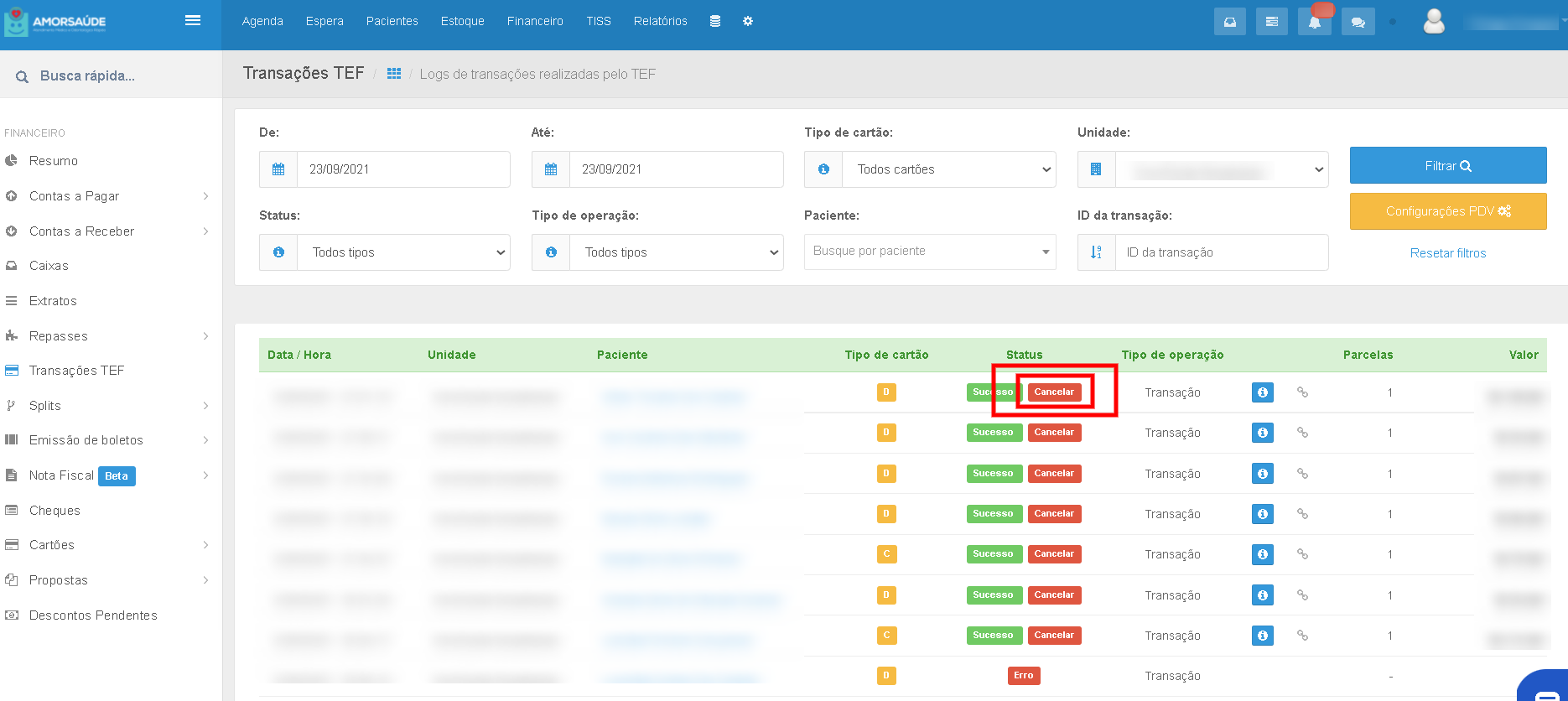
Task: Click the Erro status badge
Action: tap(1024, 676)
